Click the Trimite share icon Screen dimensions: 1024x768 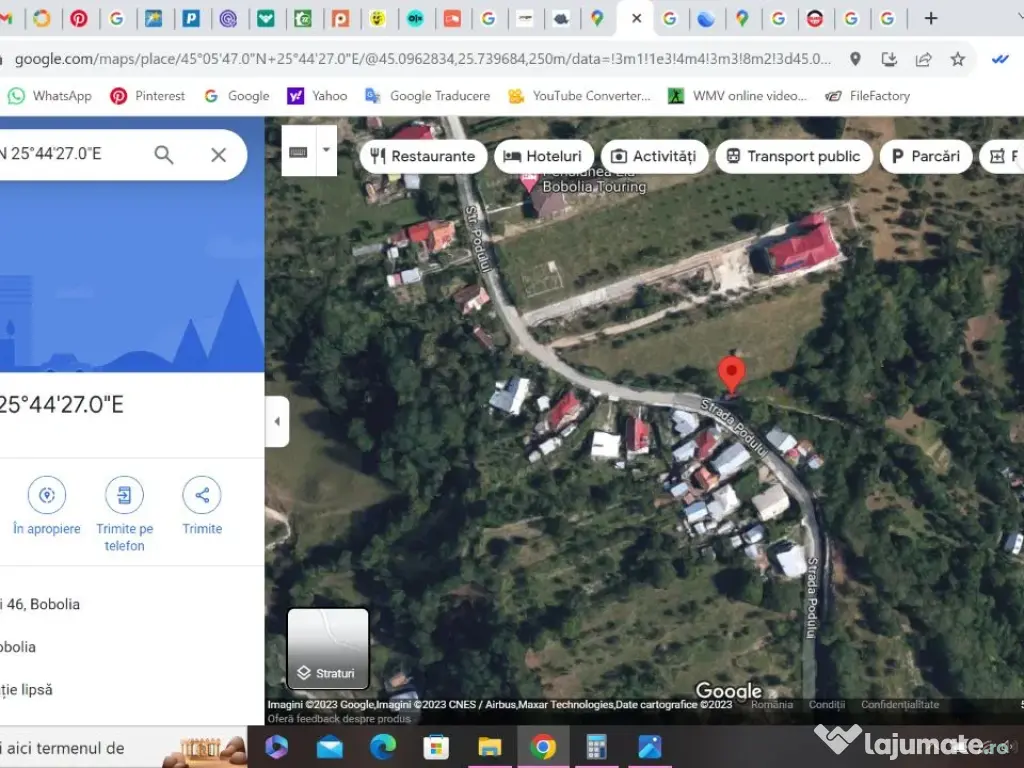point(202,495)
